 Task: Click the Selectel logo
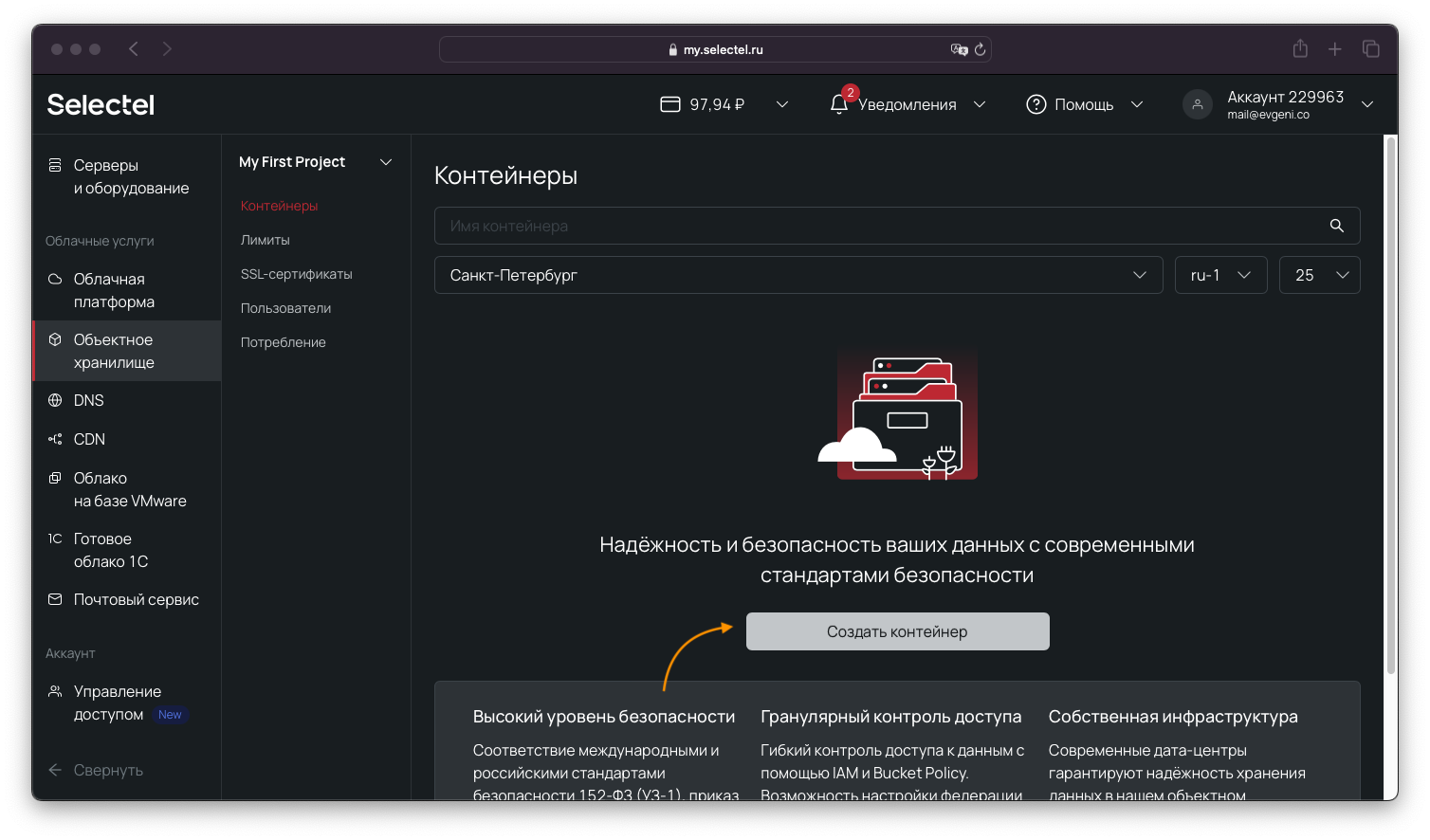click(101, 104)
